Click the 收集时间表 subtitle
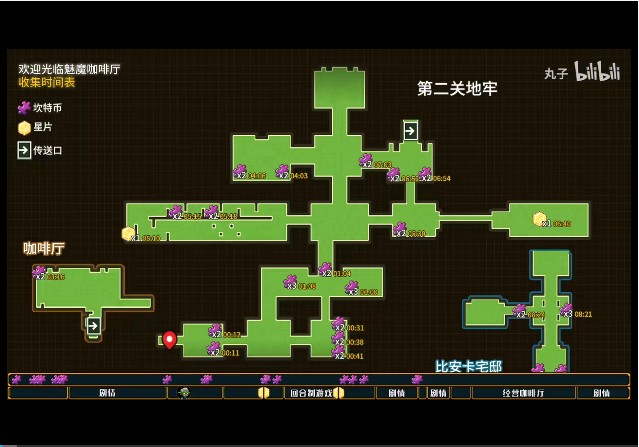 click(x=46, y=82)
